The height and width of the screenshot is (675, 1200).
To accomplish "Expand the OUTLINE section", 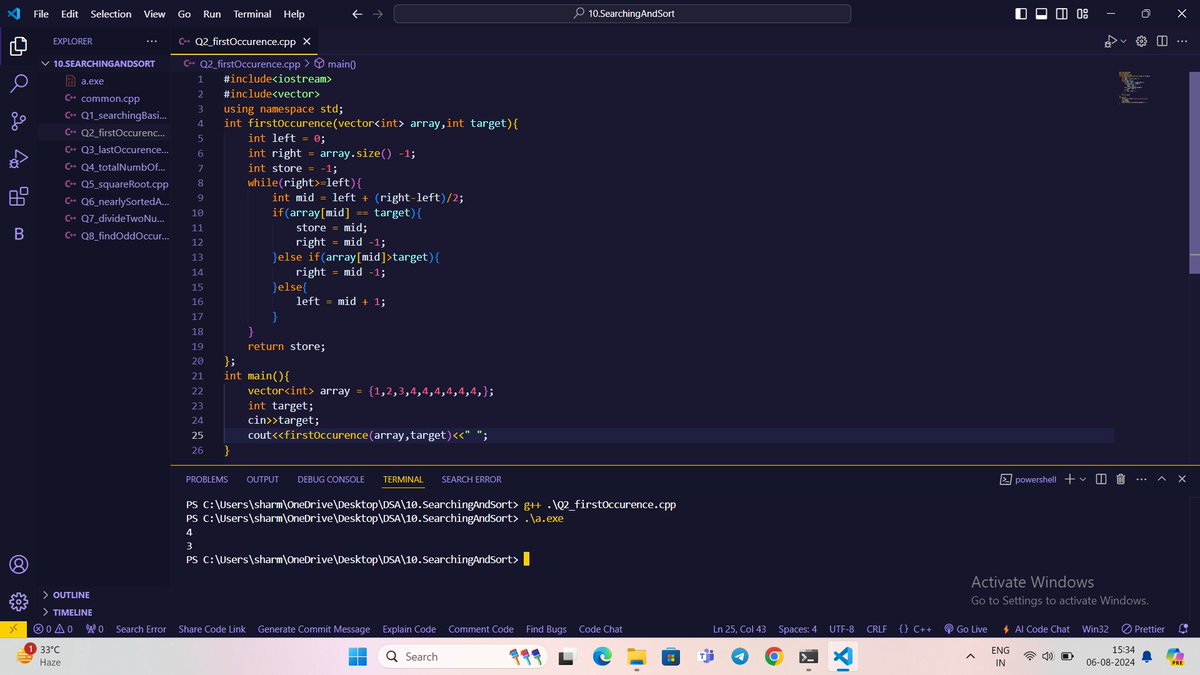I will 72,594.
